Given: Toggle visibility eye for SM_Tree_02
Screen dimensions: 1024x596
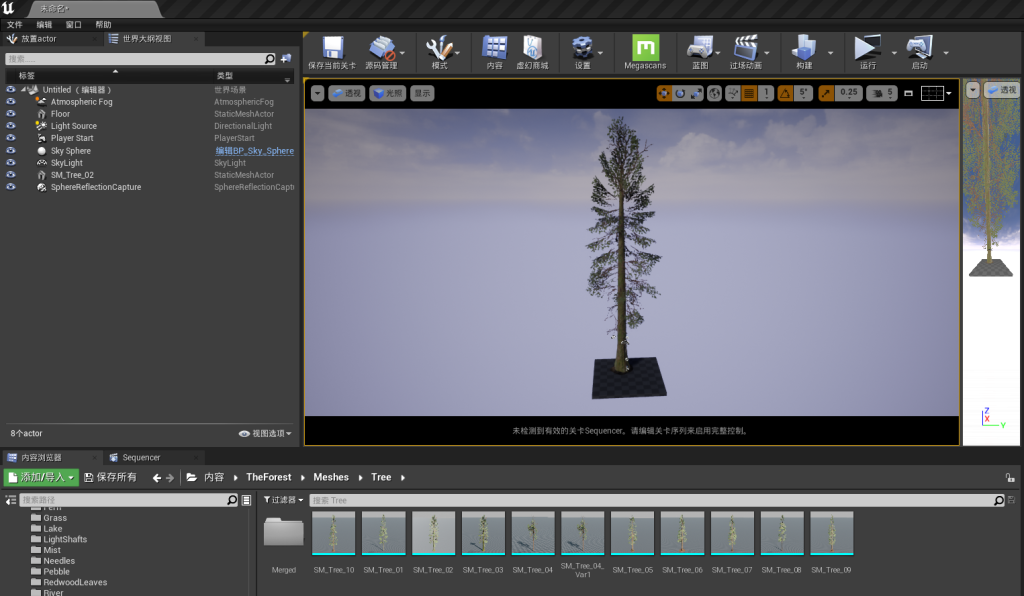Looking at the screenshot, I should pos(11,175).
